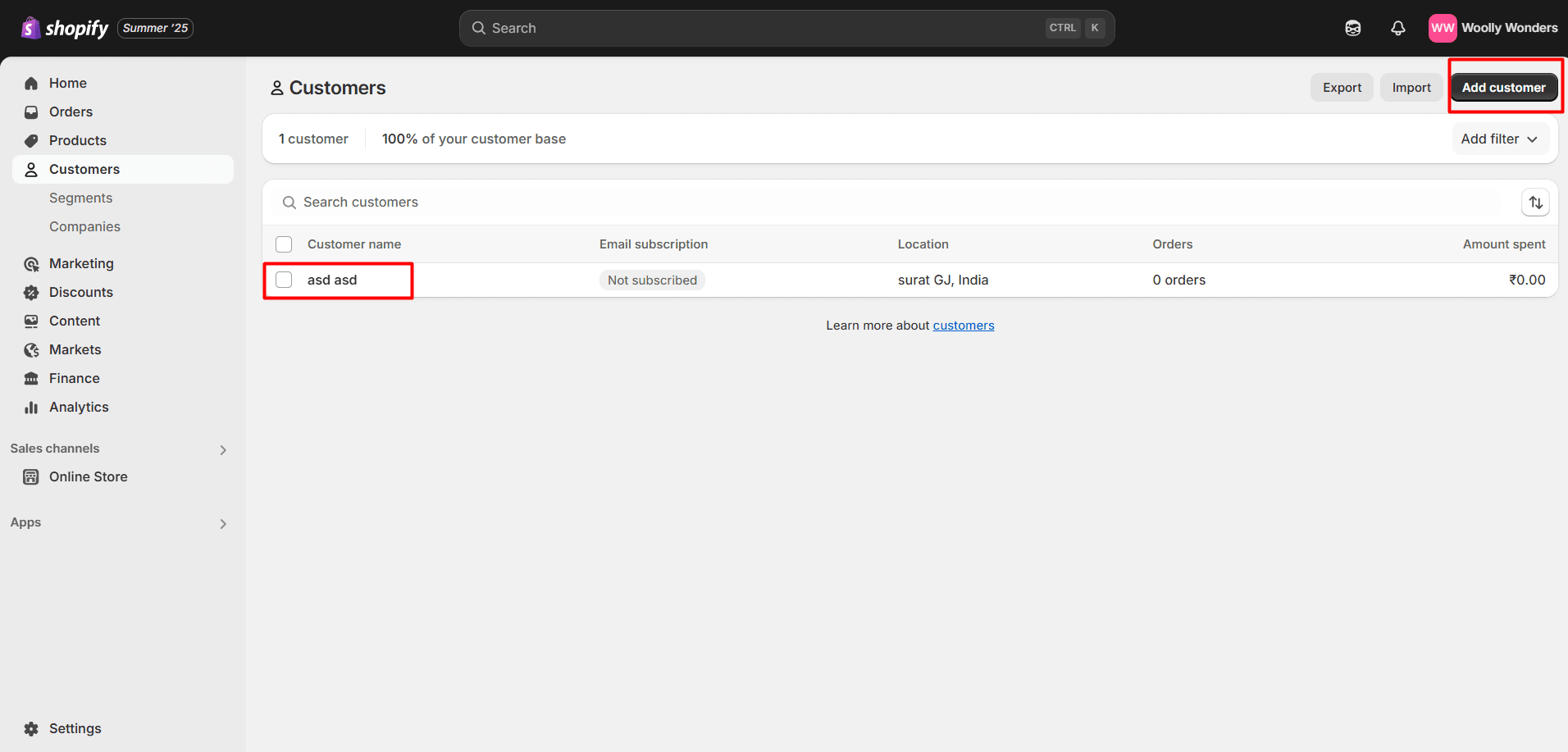Click the Location column header
The image size is (1568, 752).
pyautogui.click(x=923, y=244)
